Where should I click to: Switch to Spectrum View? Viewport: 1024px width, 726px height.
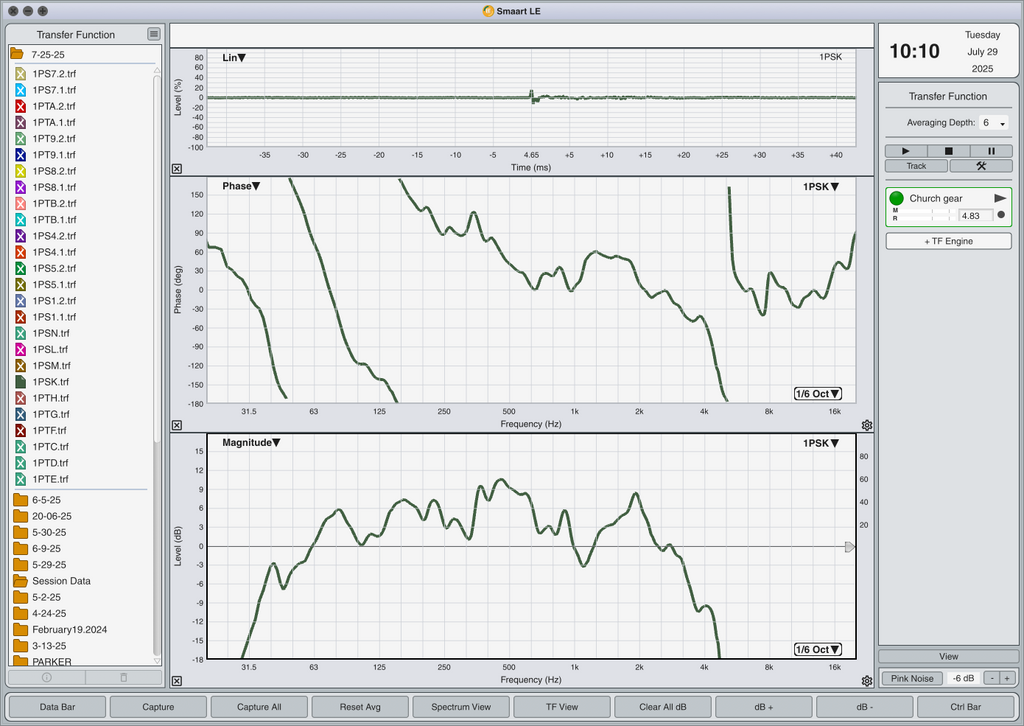(x=461, y=706)
